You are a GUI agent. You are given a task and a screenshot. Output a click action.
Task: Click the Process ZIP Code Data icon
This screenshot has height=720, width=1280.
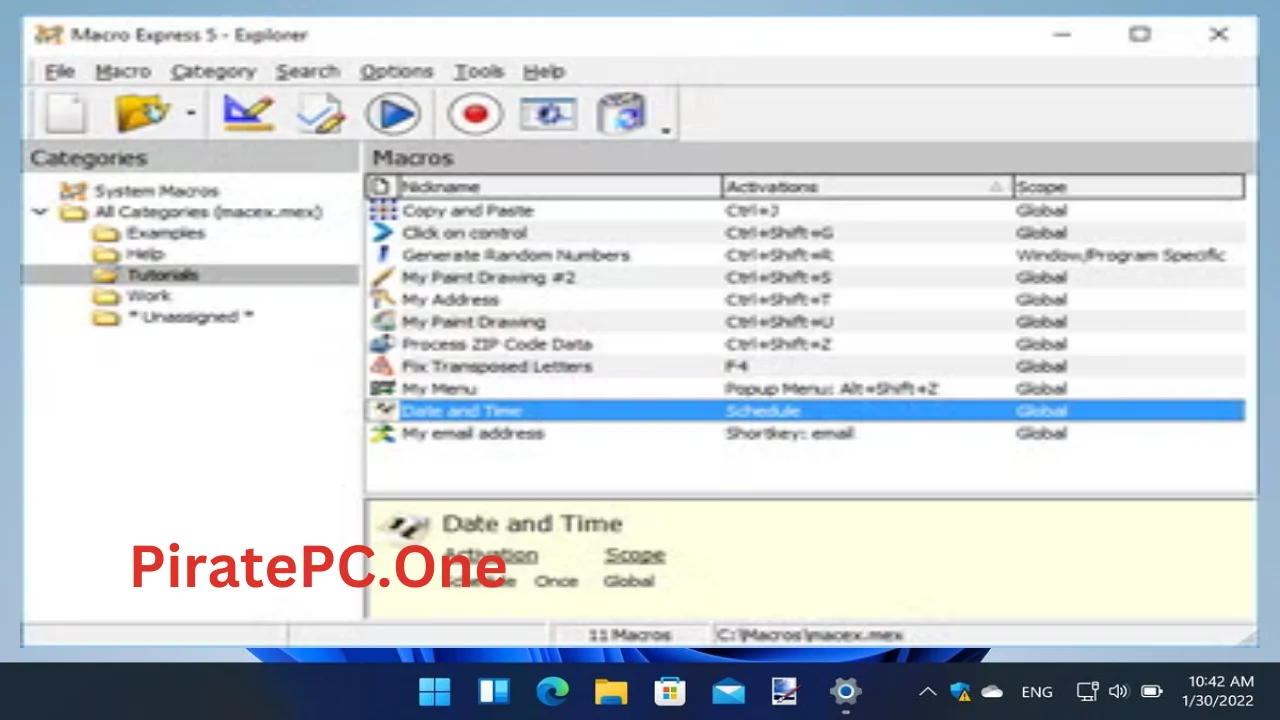(382, 344)
